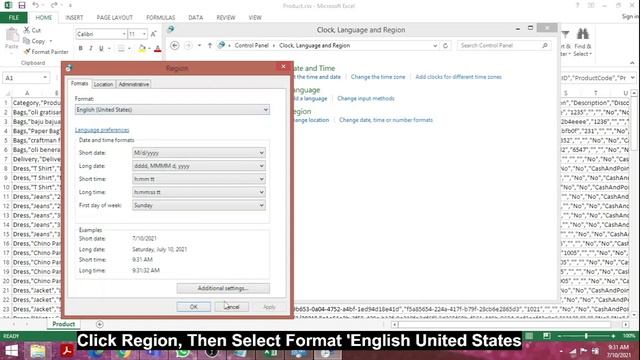640x360 pixels.
Task: Switch to the Location tab in Region dialog
Action: [103, 84]
